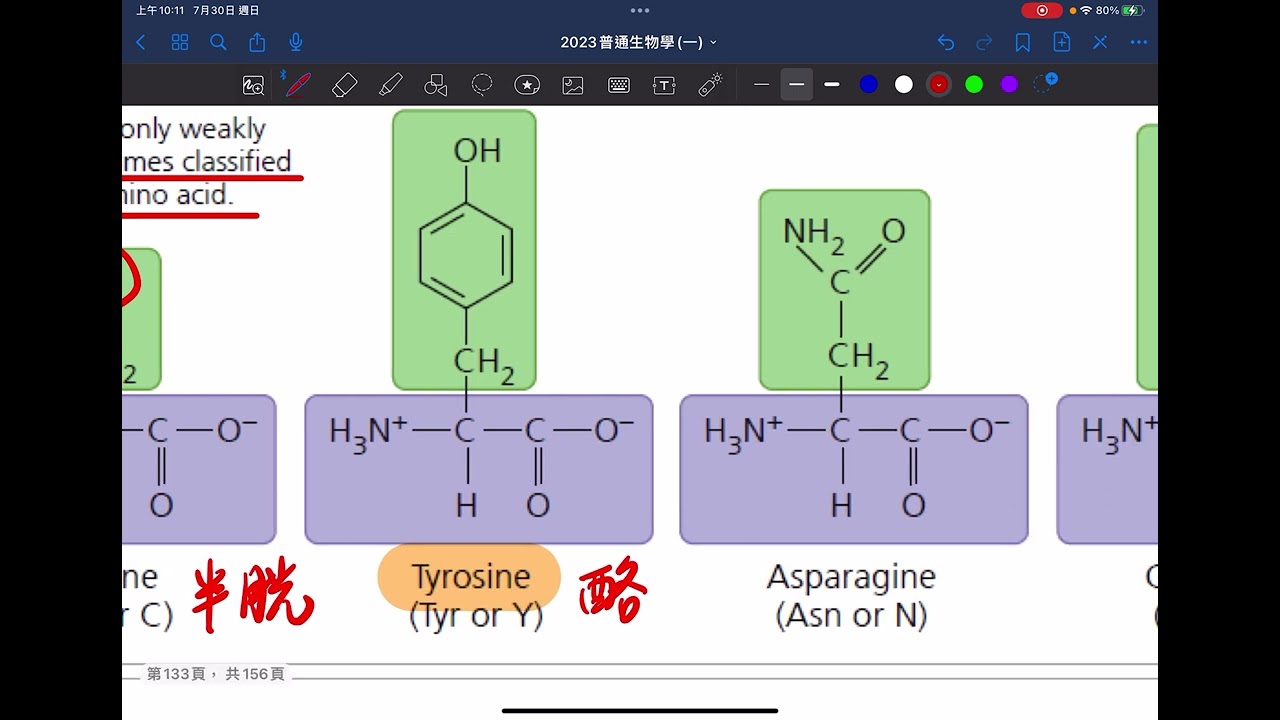
Task: Select the Text box tool
Action: (x=664, y=85)
